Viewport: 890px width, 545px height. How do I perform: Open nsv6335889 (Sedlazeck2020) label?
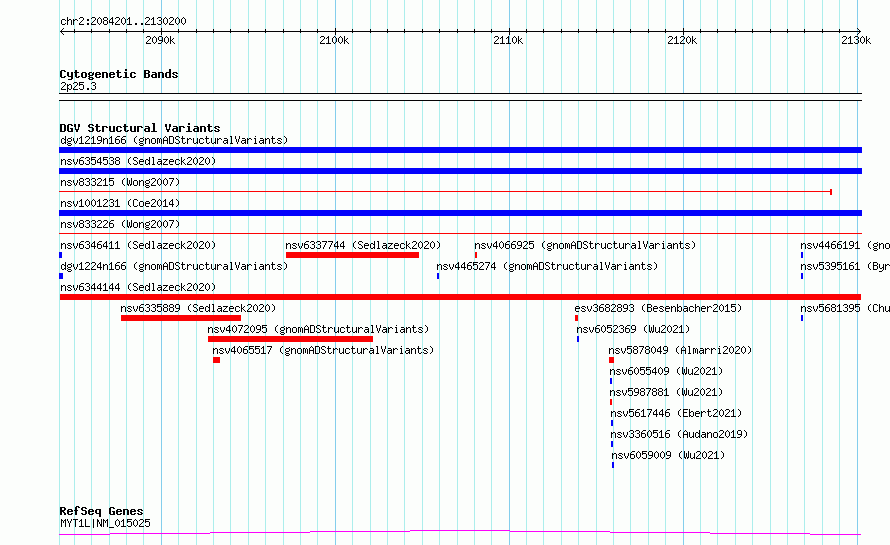198,308
